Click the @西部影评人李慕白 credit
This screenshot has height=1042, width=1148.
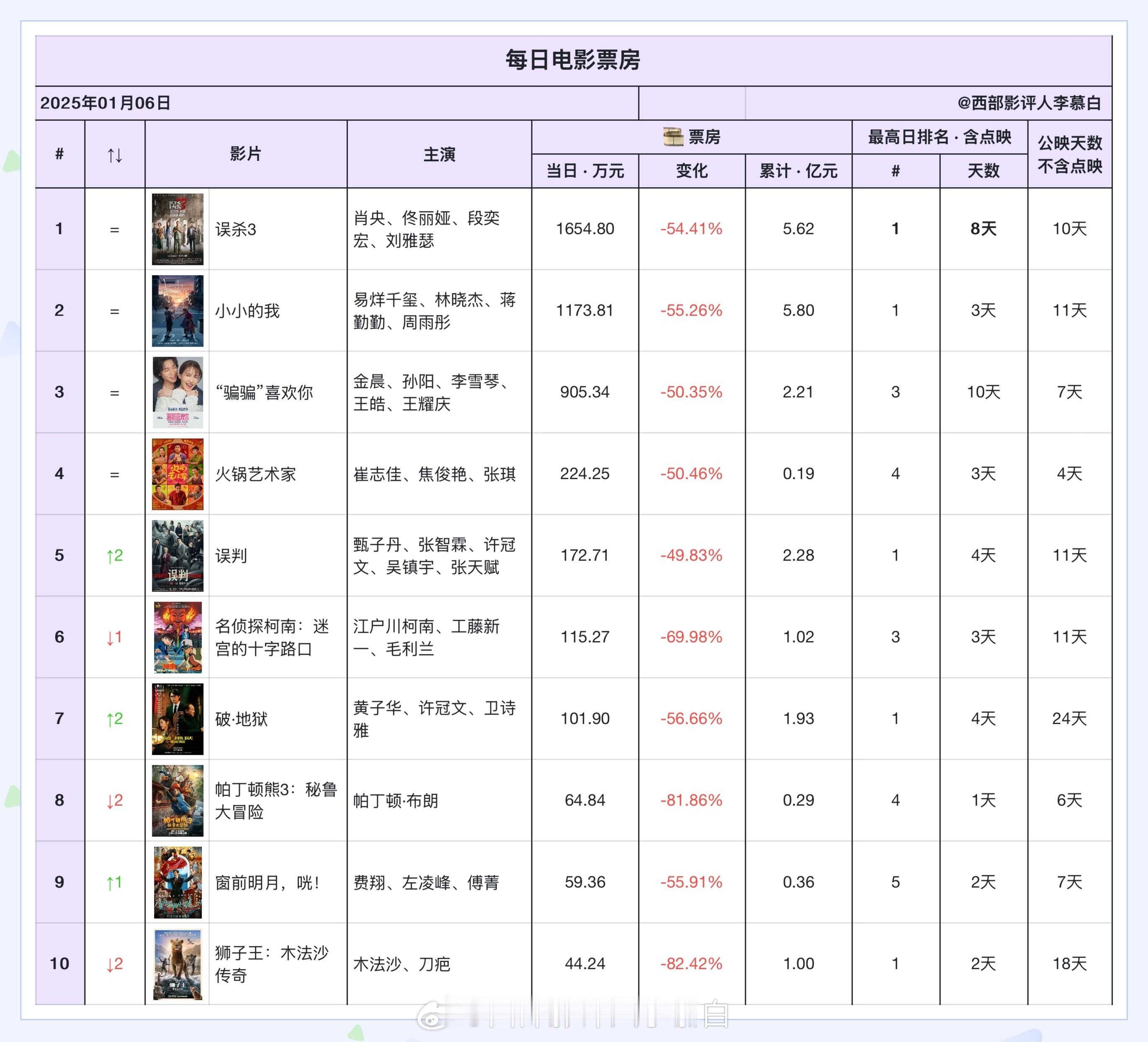click(1030, 103)
